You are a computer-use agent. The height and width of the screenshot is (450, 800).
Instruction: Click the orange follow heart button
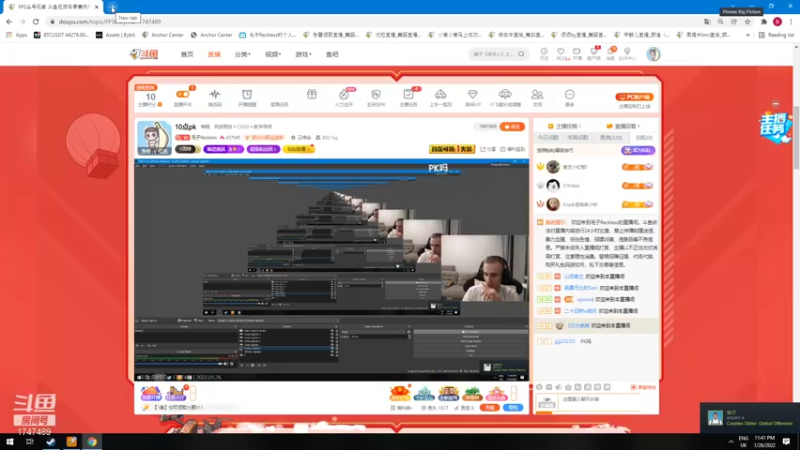tap(512, 127)
